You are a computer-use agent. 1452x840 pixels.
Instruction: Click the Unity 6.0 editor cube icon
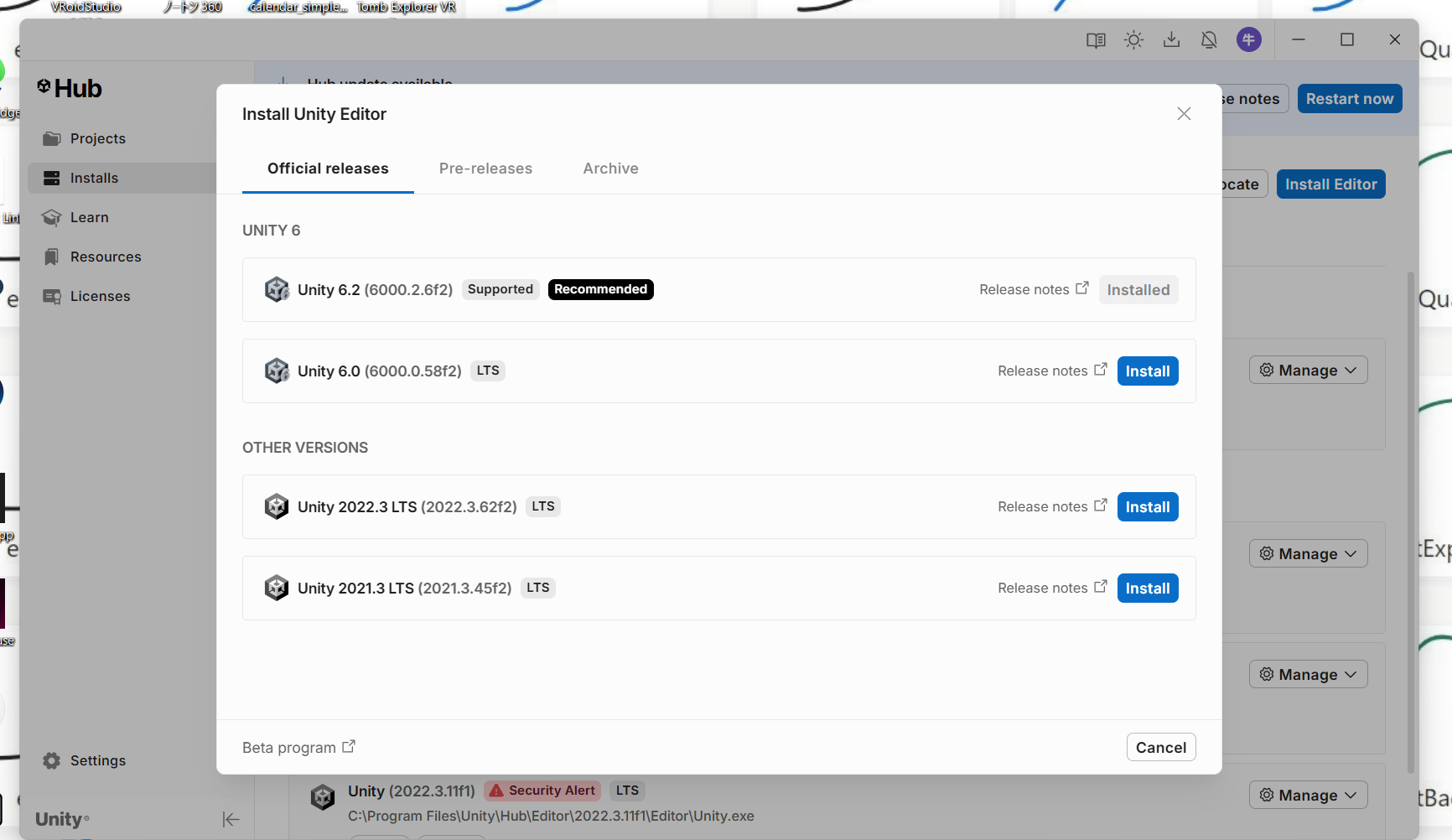coord(277,371)
